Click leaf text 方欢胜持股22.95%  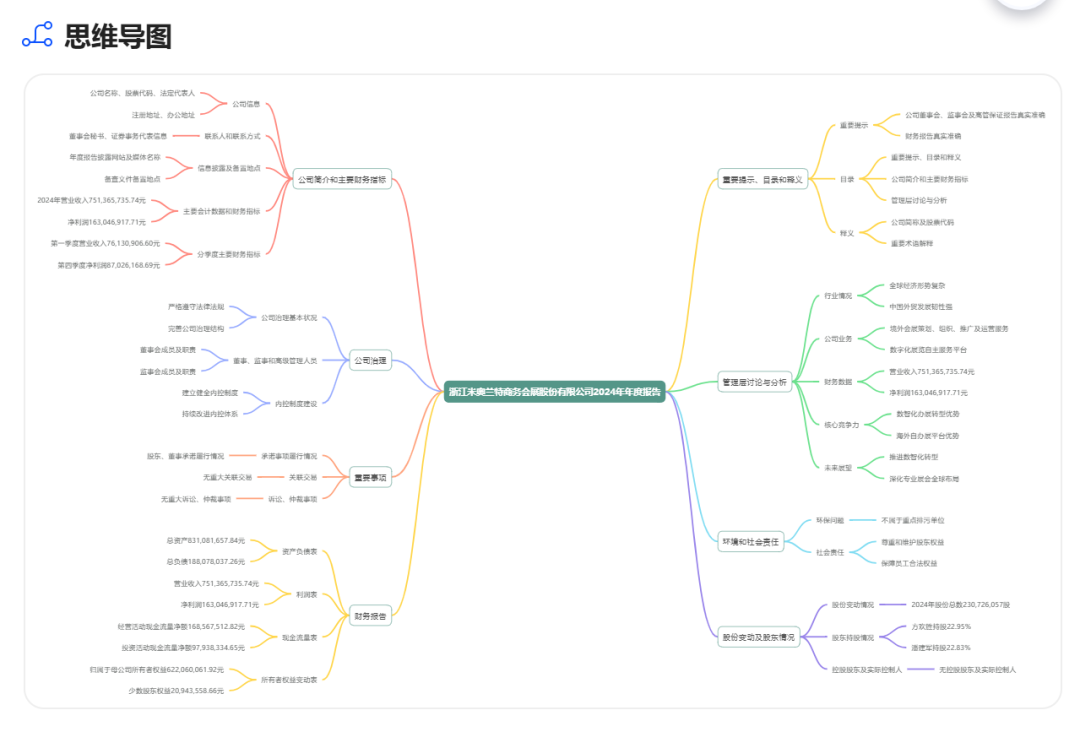(x=941, y=627)
